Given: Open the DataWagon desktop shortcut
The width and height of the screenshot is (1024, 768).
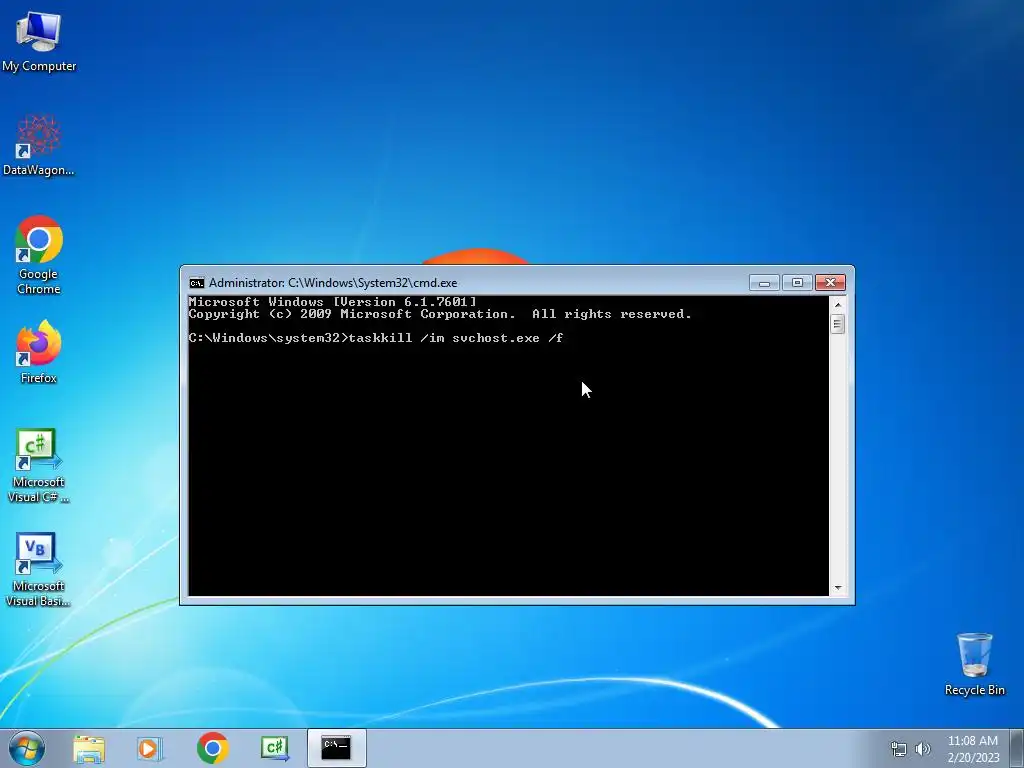Looking at the screenshot, I should click(x=39, y=145).
